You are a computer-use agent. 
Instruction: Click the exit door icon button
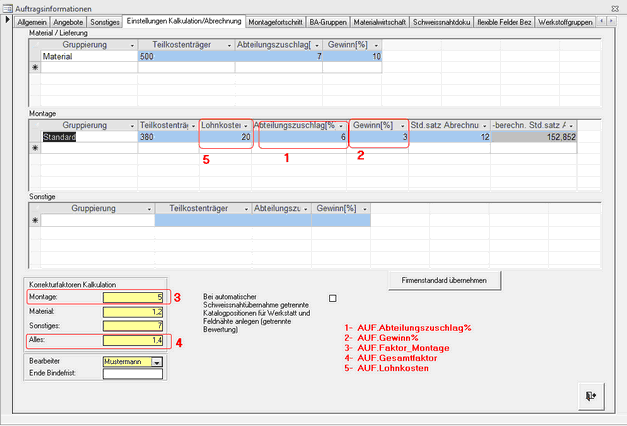pos(590,396)
